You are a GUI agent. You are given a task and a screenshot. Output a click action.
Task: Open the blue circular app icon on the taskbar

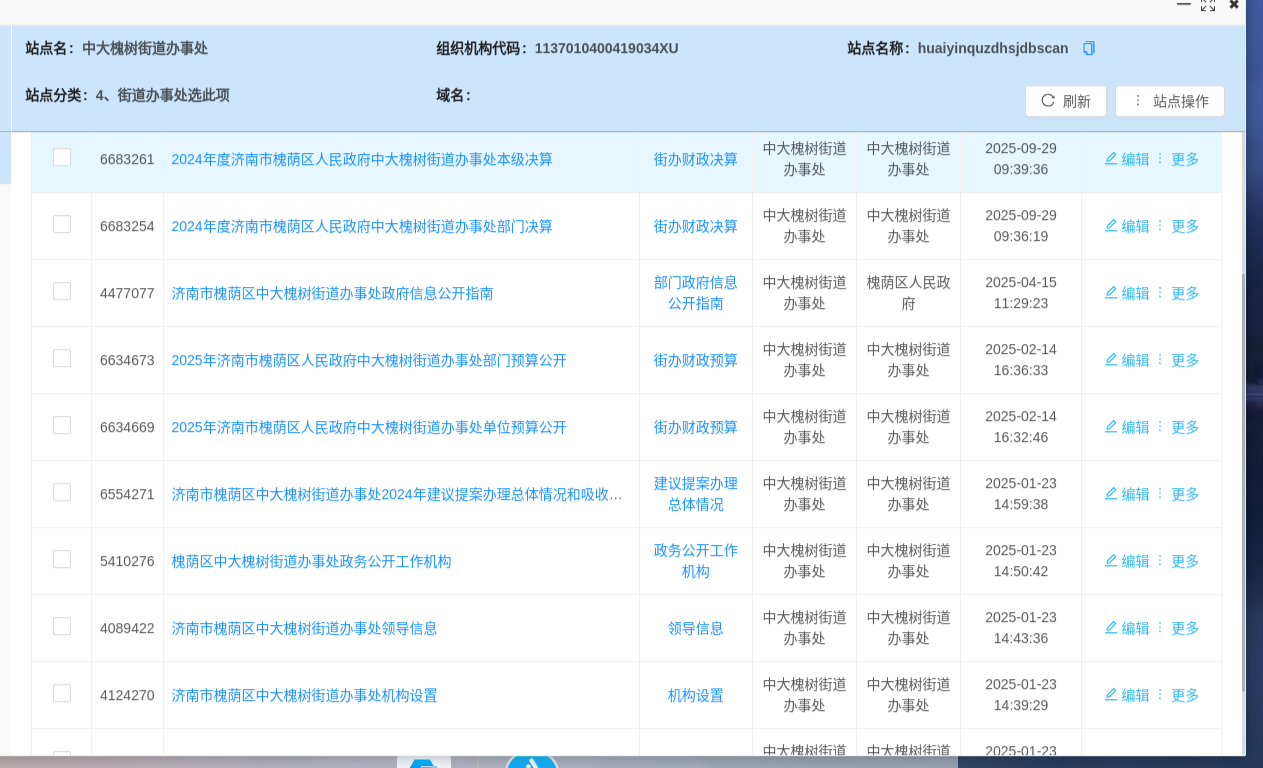(531, 761)
